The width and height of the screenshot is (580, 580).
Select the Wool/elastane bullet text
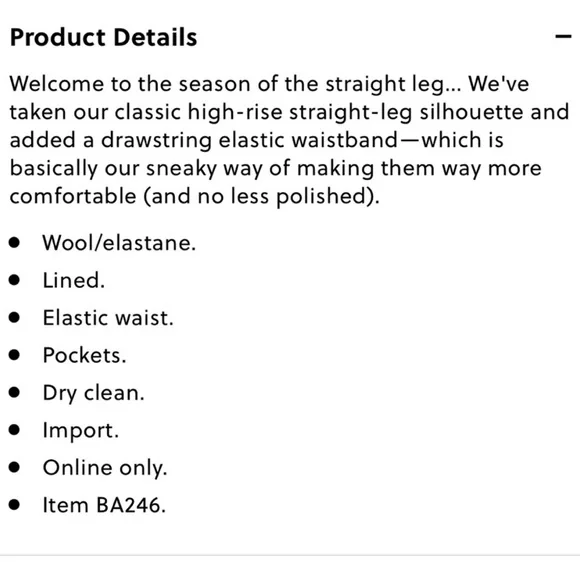point(119,243)
